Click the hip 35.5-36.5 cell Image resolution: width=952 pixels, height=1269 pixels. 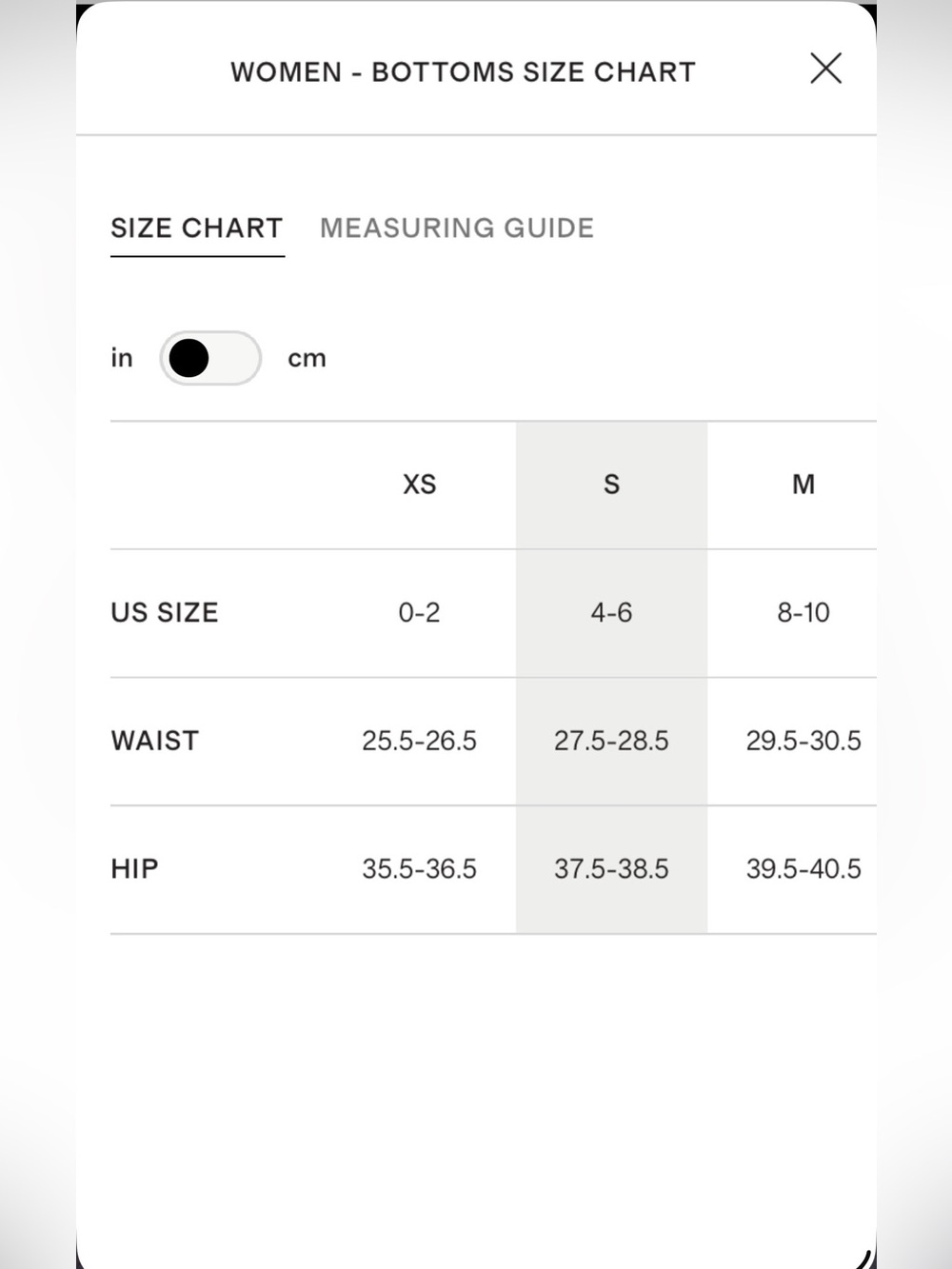click(419, 868)
